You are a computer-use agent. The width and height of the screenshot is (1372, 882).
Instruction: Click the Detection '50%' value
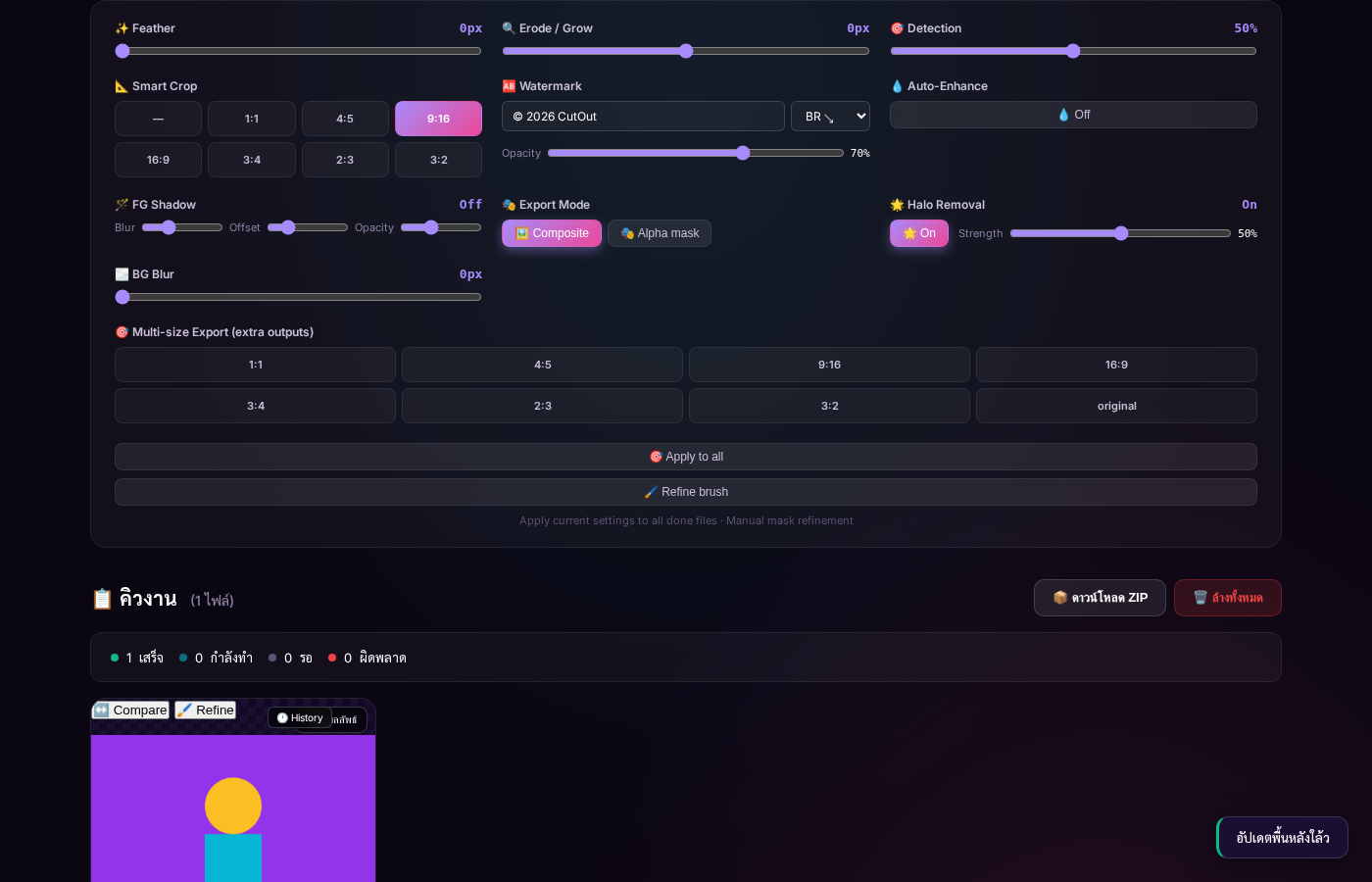(1246, 28)
